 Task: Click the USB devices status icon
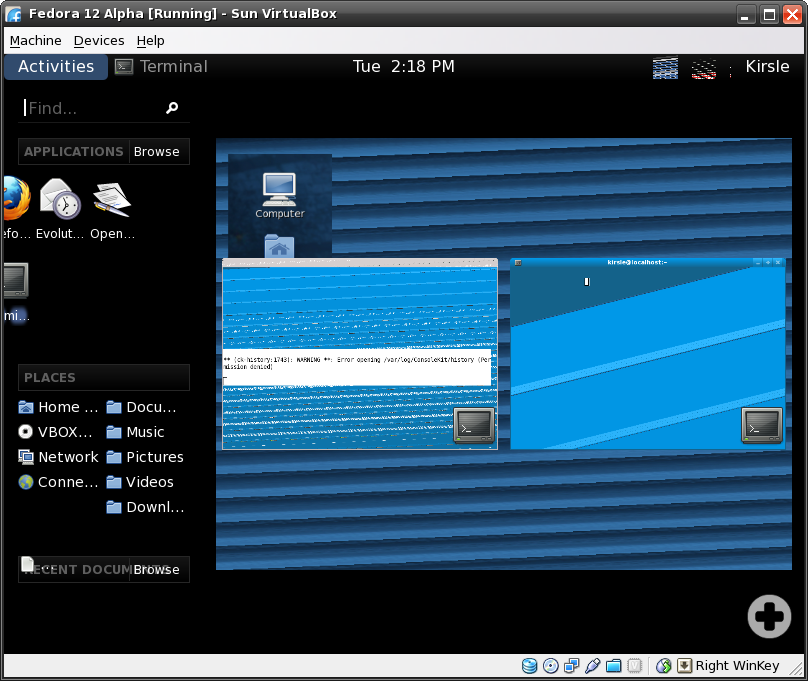[593, 666]
